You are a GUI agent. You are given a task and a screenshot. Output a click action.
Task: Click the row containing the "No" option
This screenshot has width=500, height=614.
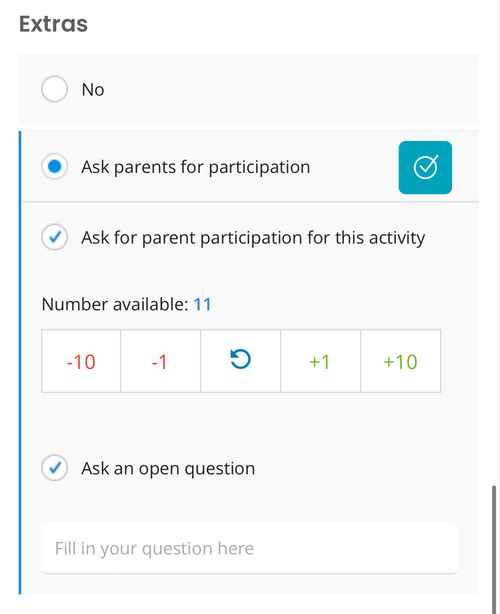(248, 89)
